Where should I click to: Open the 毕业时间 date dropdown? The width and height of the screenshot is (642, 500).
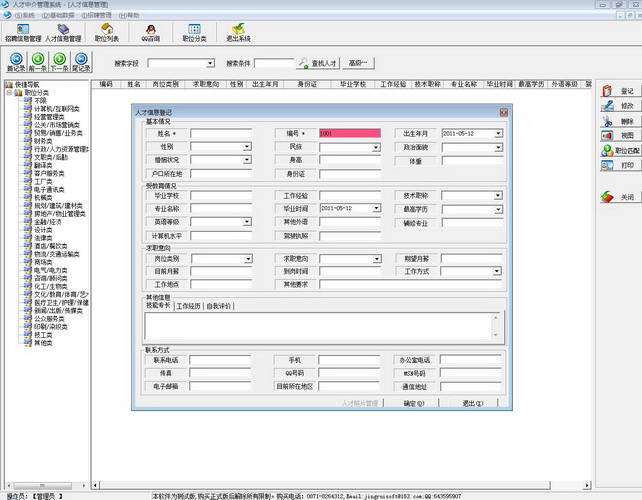click(x=376, y=208)
